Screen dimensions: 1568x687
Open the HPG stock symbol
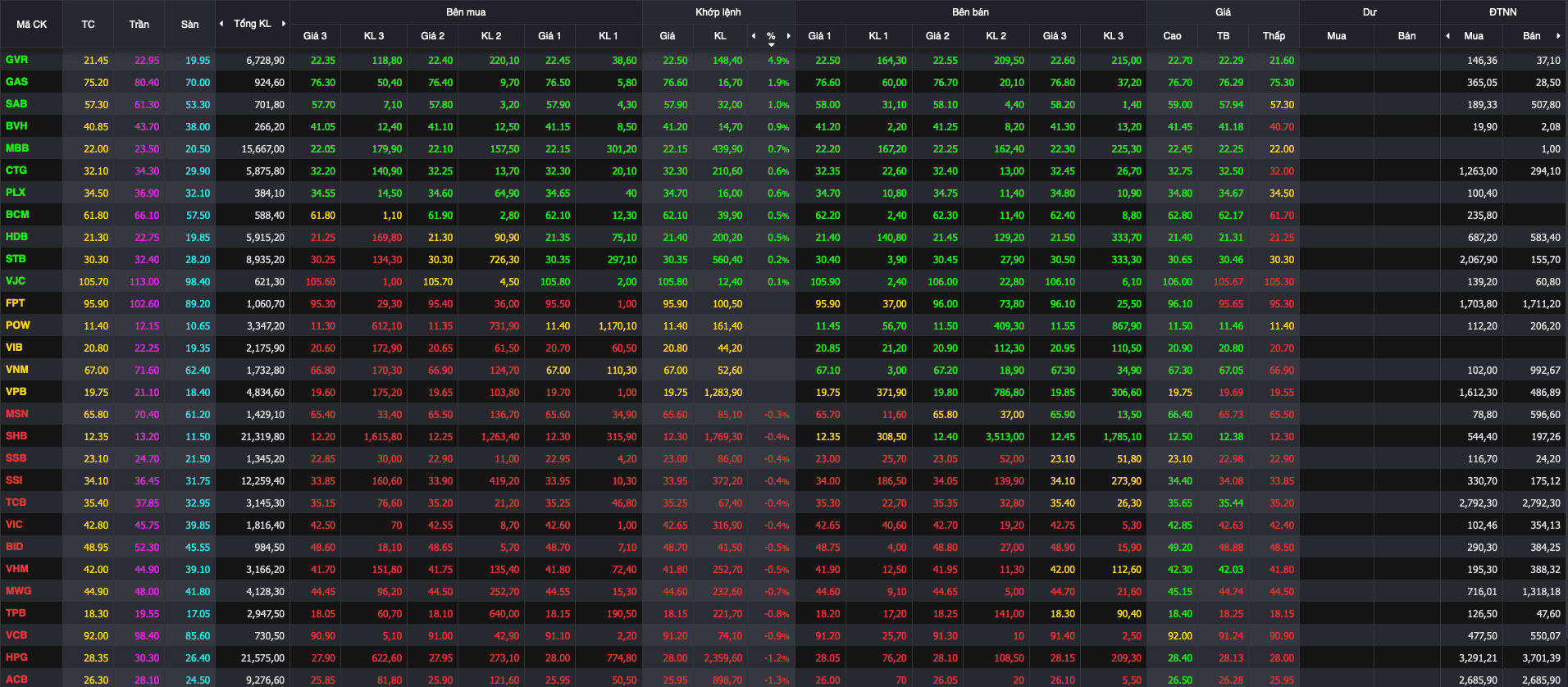click(x=16, y=657)
